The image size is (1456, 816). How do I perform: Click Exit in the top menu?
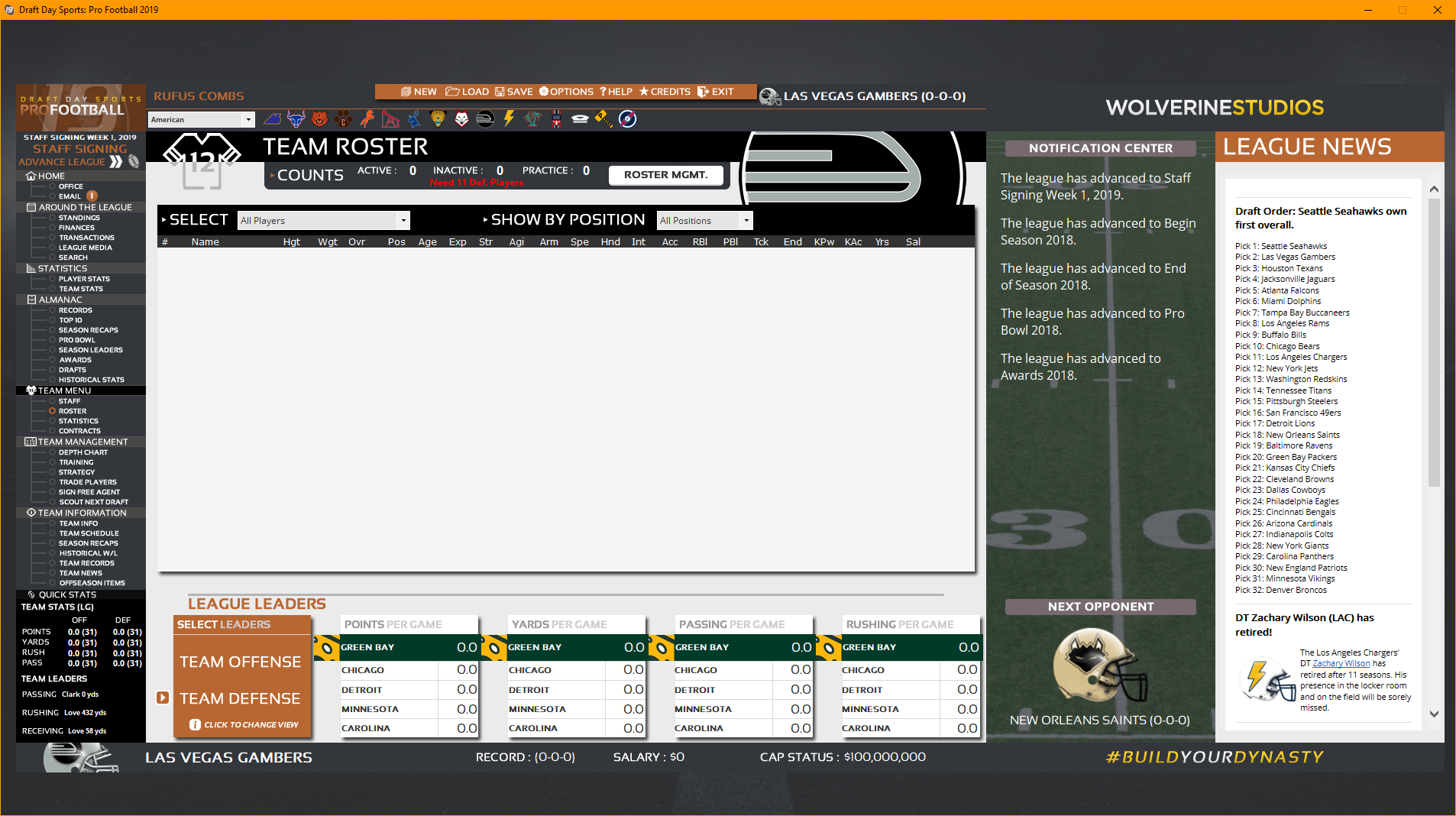click(715, 92)
